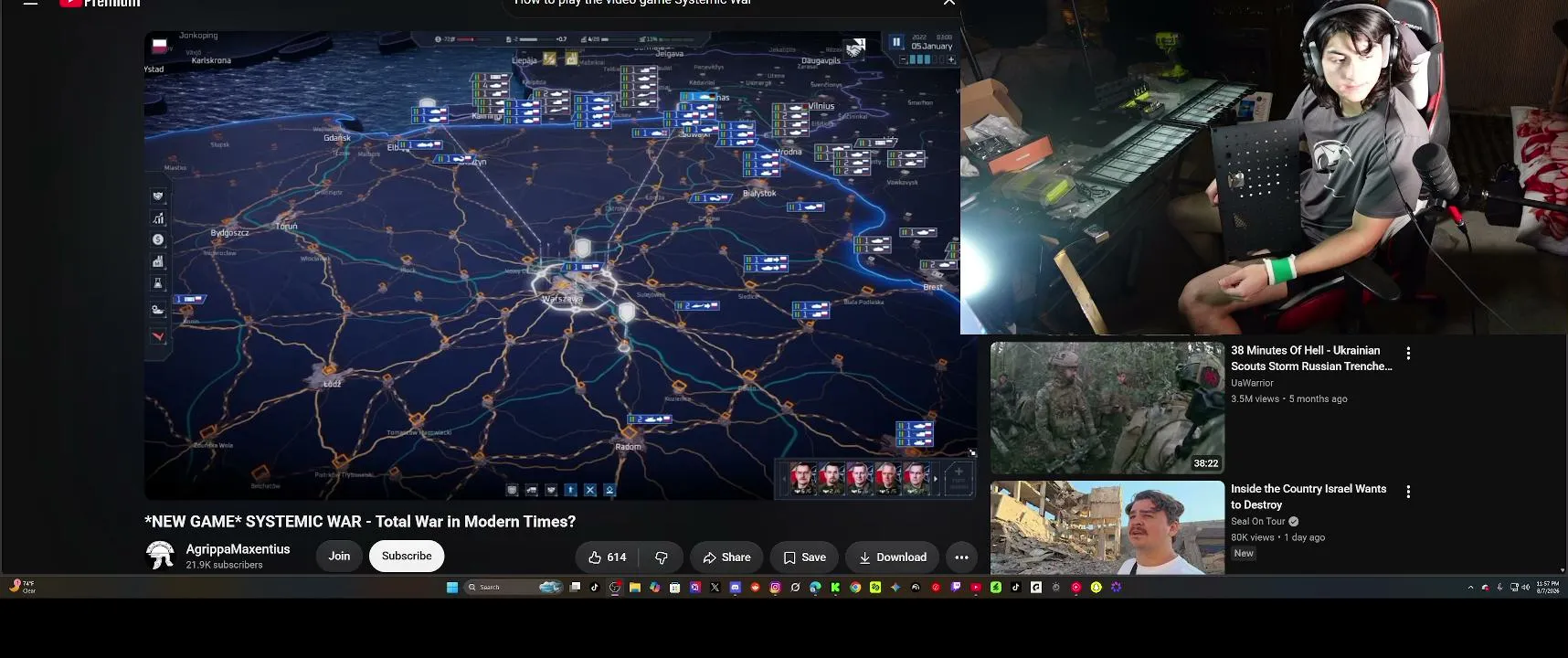Open the AgrippaMaxentius channel name link
The width and height of the screenshot is (1568, 658).
[x=238, y=548]
